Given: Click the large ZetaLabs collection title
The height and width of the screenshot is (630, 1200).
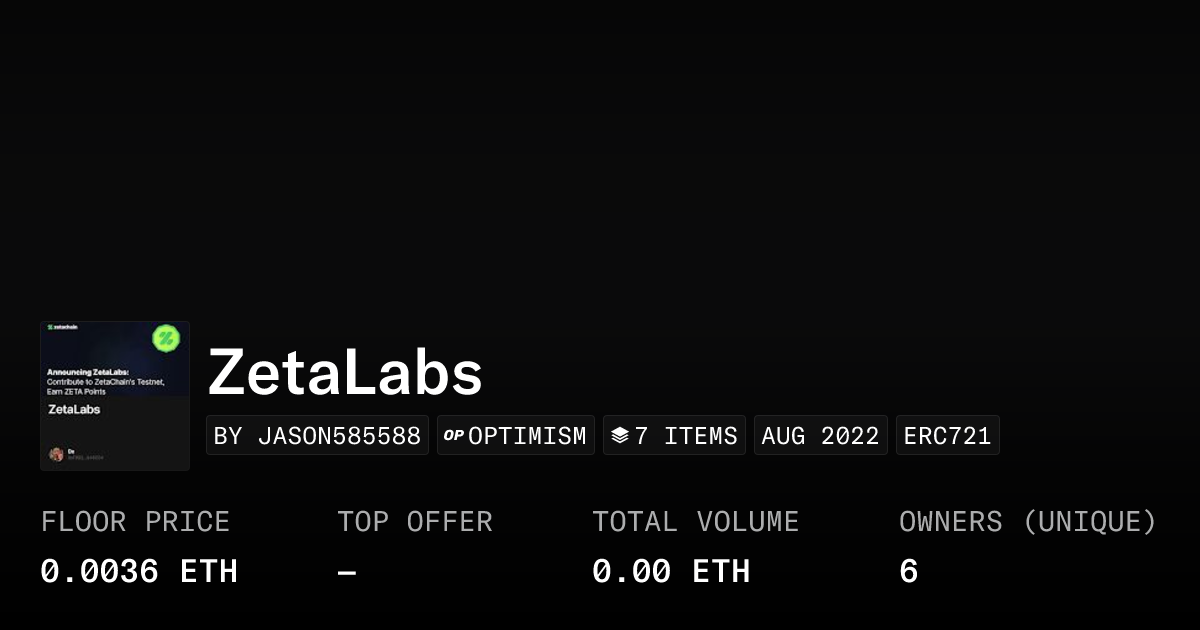Looking at the screenshot, I should pyautogui.click(x=345, y=374).
